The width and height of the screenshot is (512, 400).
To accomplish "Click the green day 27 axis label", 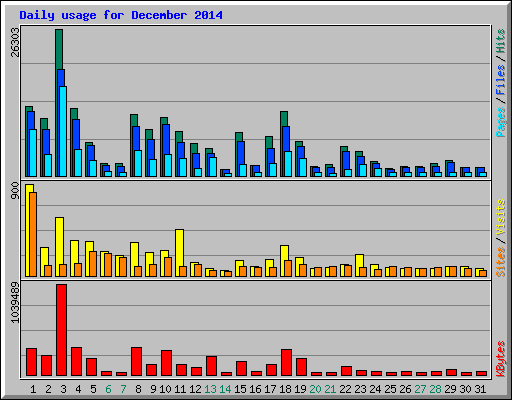I will (x=420, y=389).
